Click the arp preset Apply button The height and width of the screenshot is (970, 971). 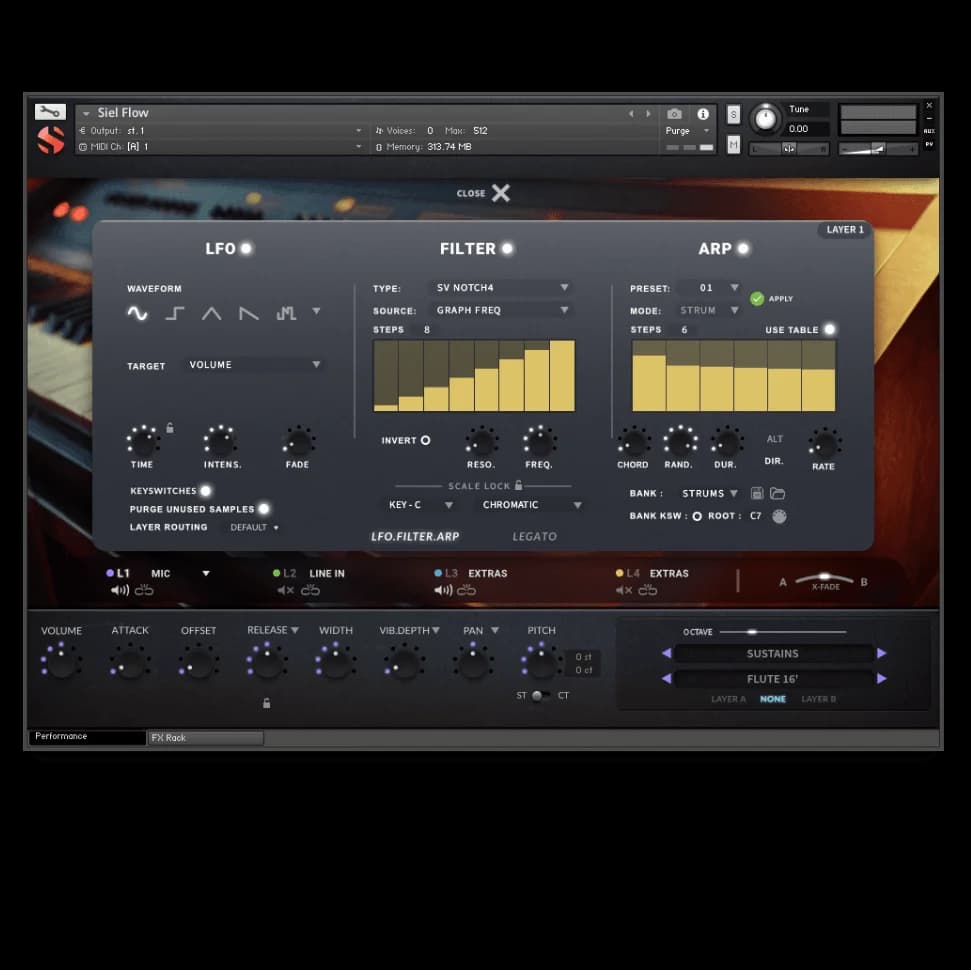pos(772,298)
